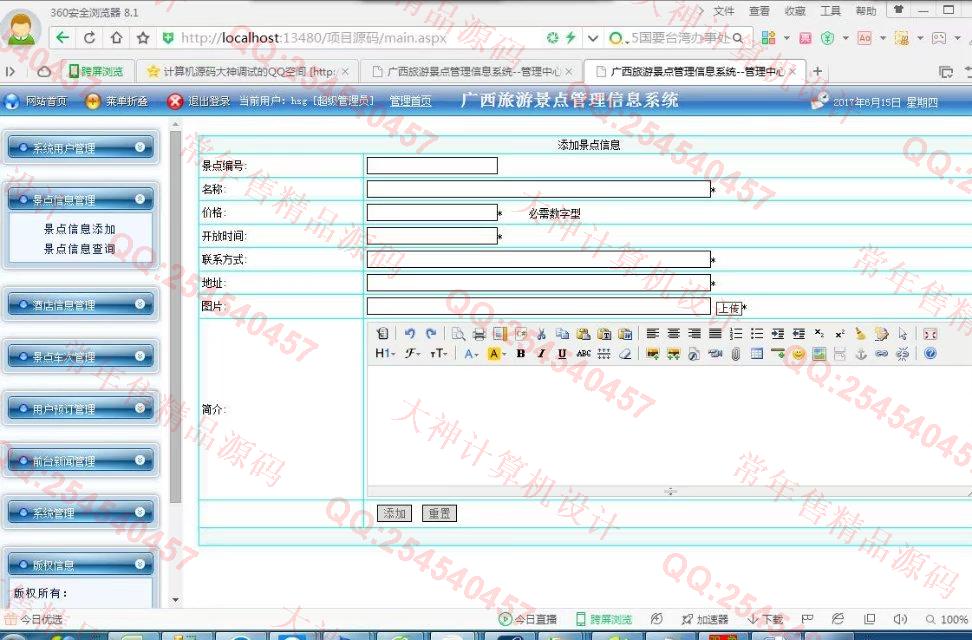This screenshot has height=640, width=972.
Task: Click browser refresh icon
Action: [89, 38]
